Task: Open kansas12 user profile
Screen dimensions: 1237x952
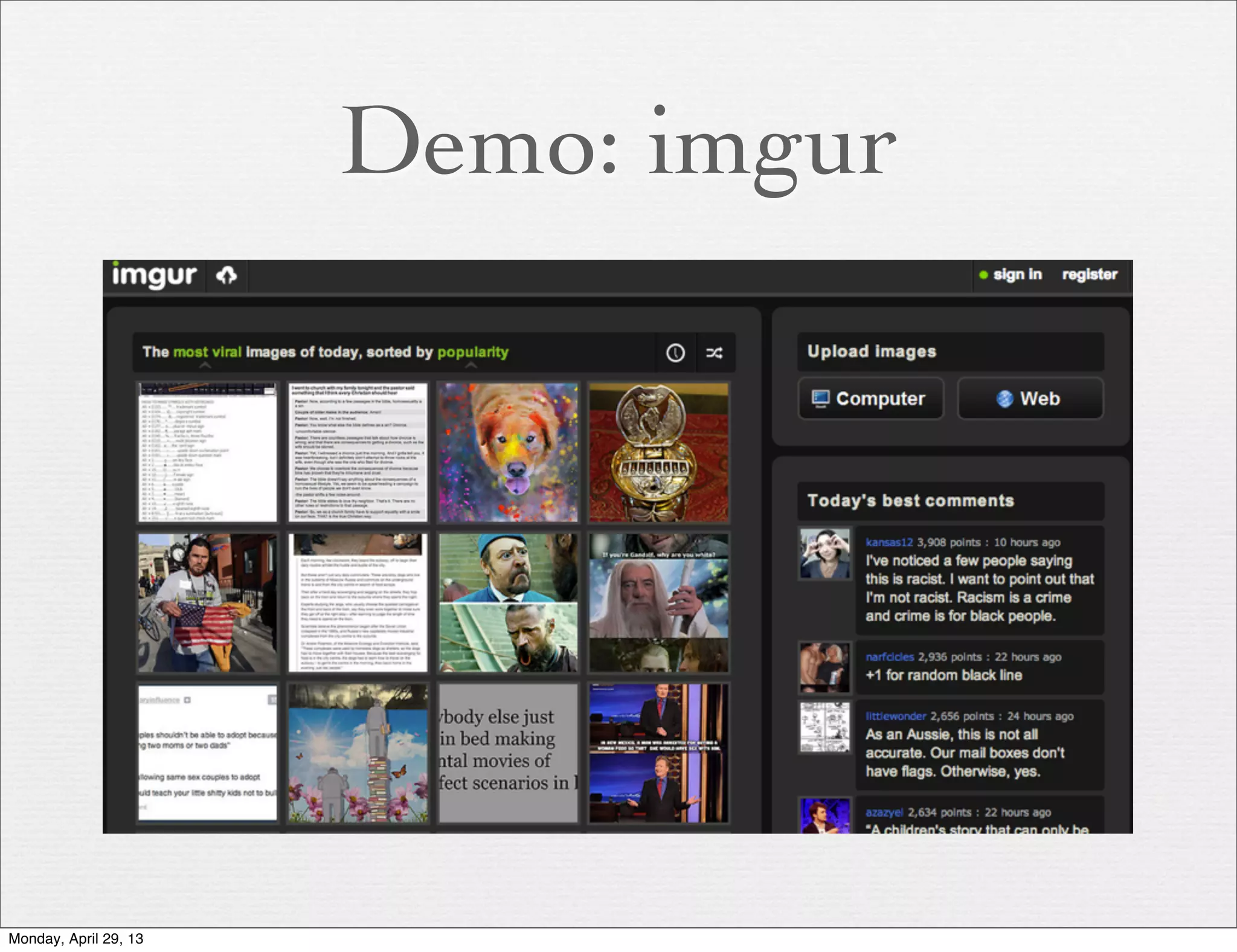Action: click(888, 542)
